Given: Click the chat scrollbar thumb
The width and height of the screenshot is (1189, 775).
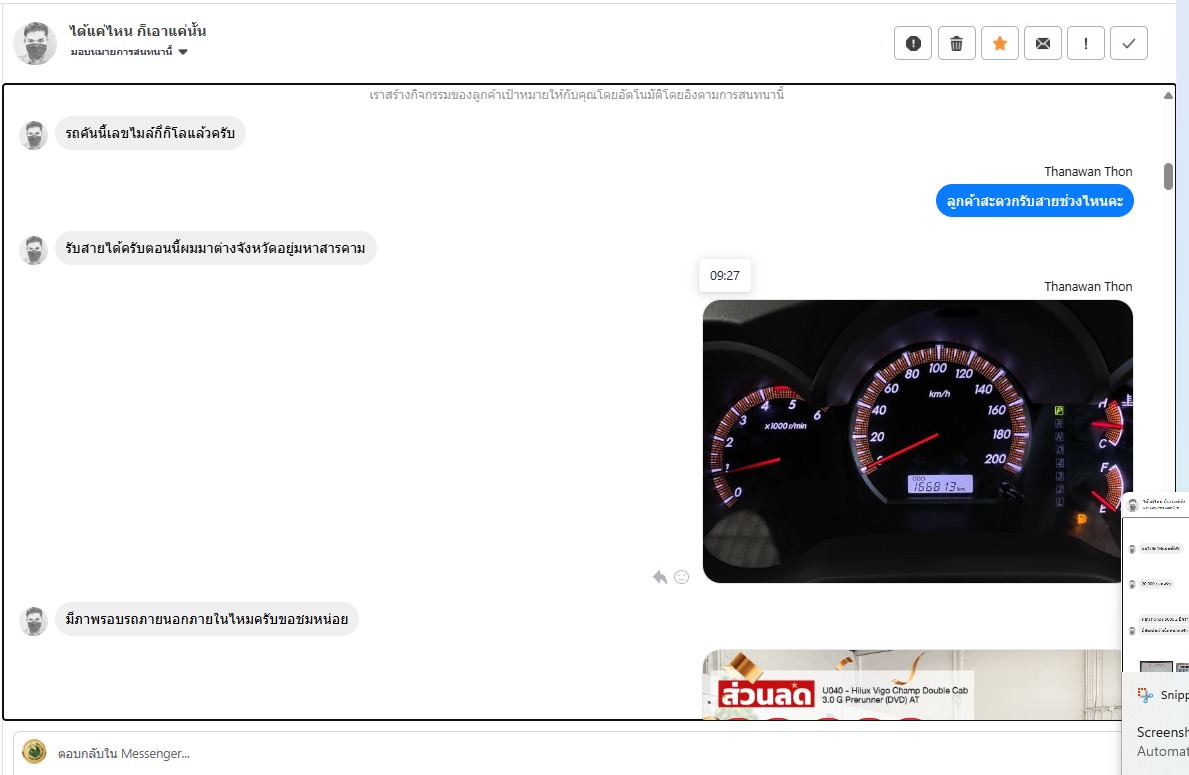Looking at the screenshot, I should click(1167, 175).
